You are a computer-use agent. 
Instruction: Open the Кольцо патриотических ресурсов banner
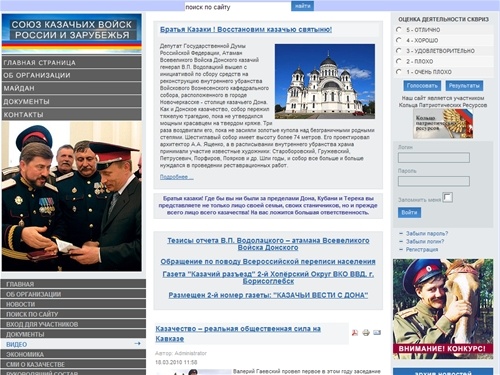pyautogui.click(x=443, y=124)
